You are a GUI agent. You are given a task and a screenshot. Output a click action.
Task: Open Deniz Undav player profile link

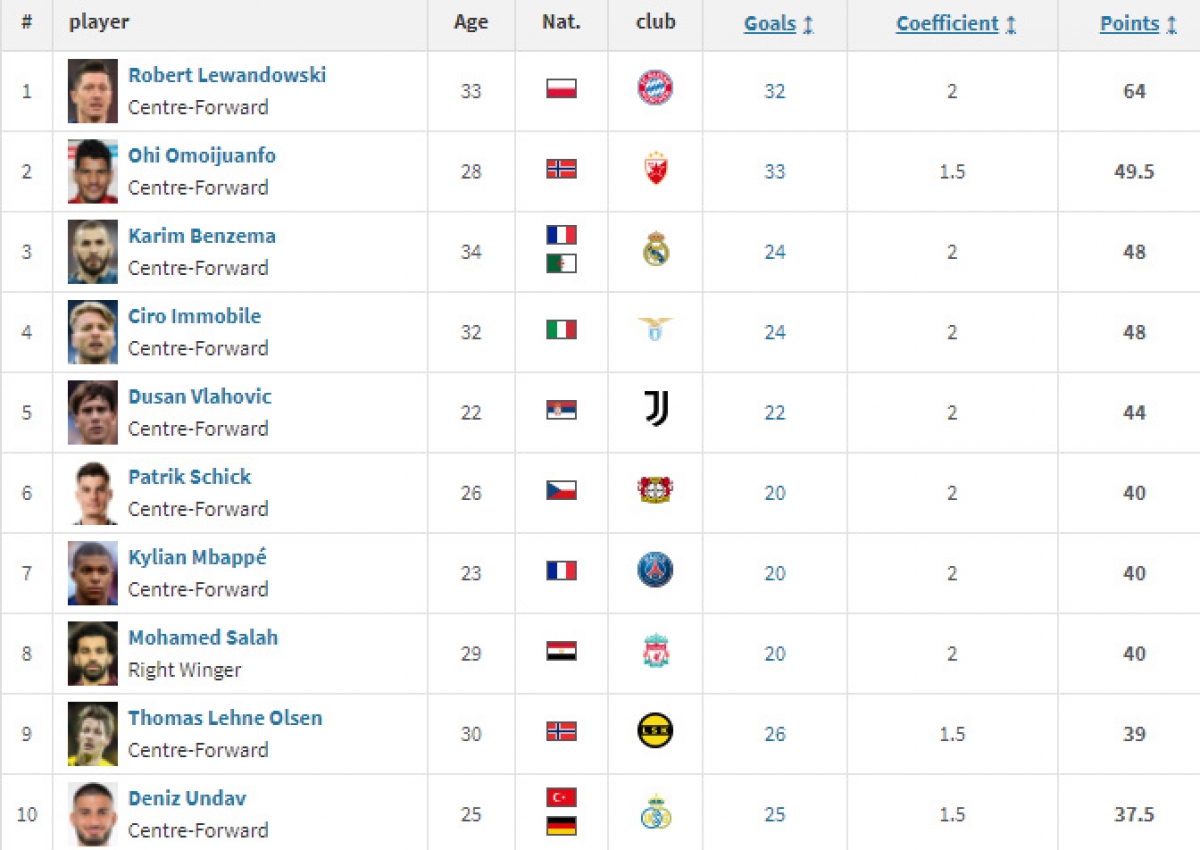pos(187,798)
